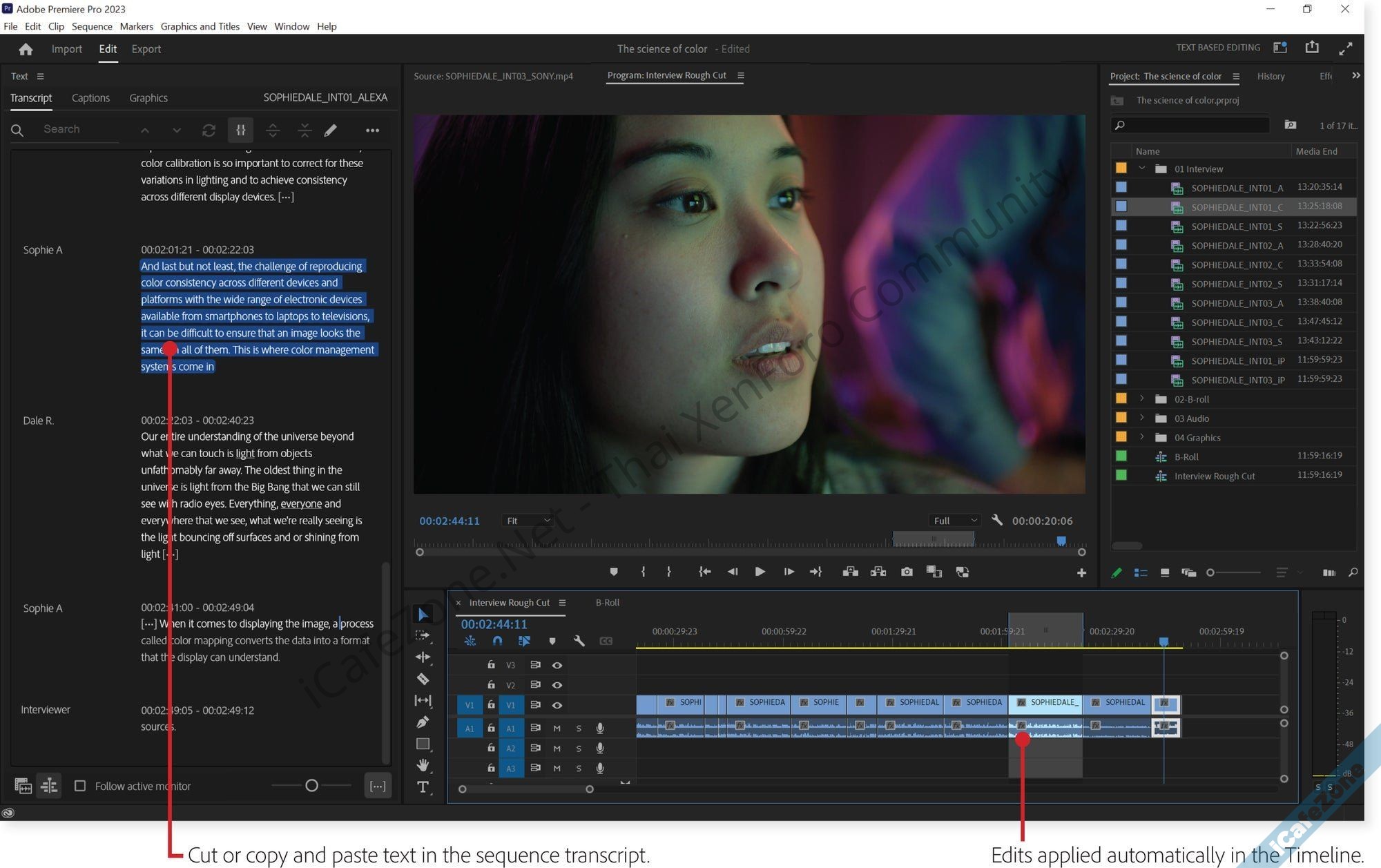Select the Hand tool
The image size is (1381, 868).
(x=423, y=765)
